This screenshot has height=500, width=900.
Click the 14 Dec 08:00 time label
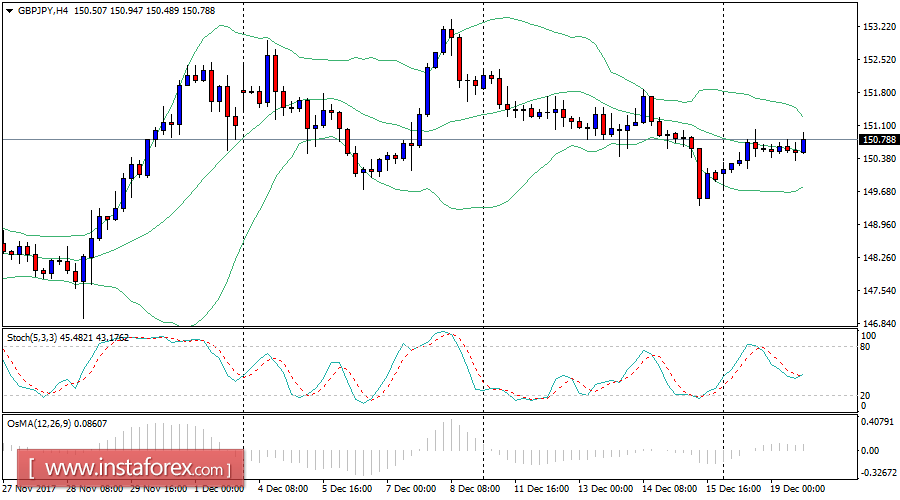coord(669,489)
